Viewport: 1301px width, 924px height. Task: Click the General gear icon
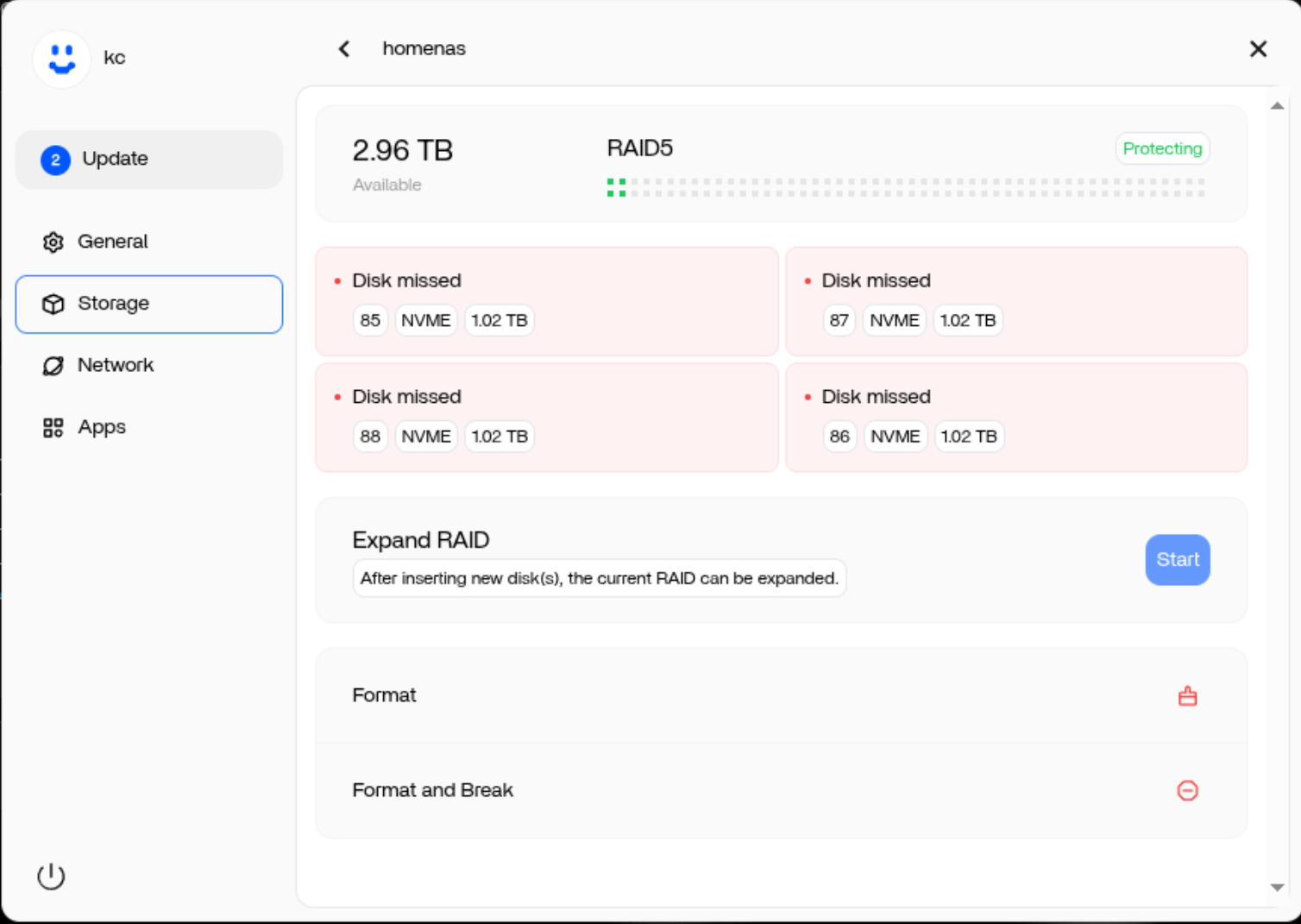click(x=53, y=242)
